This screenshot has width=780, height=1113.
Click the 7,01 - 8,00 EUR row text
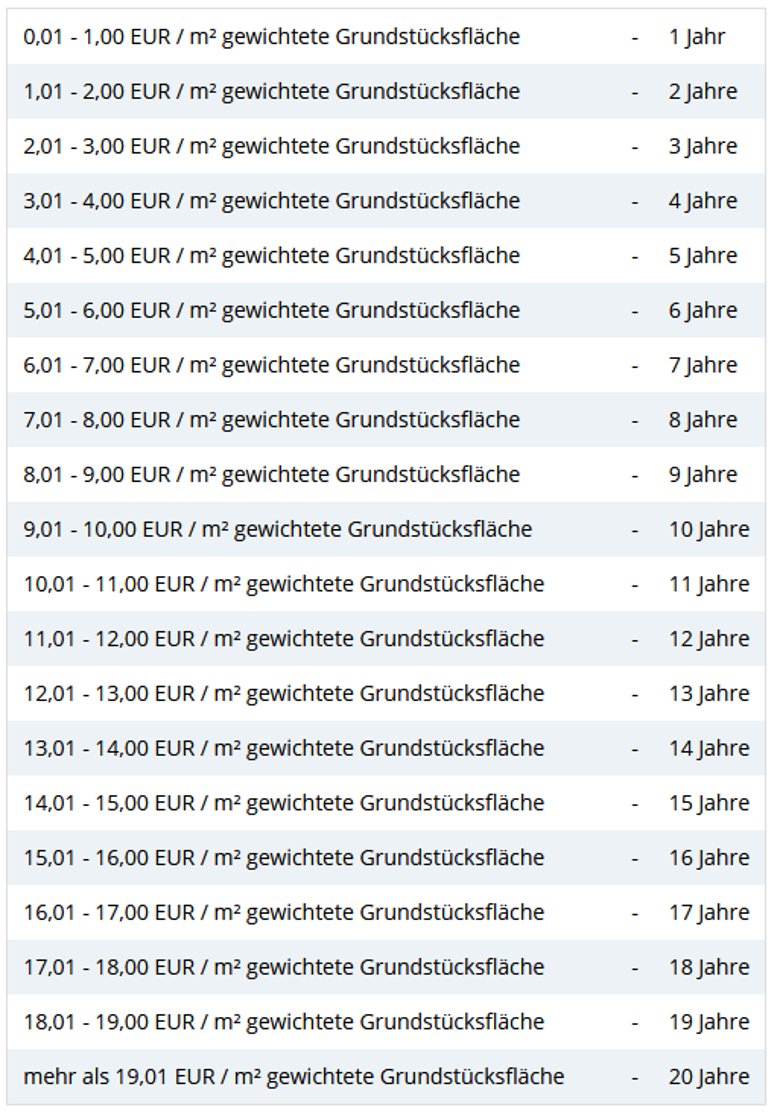271,420
